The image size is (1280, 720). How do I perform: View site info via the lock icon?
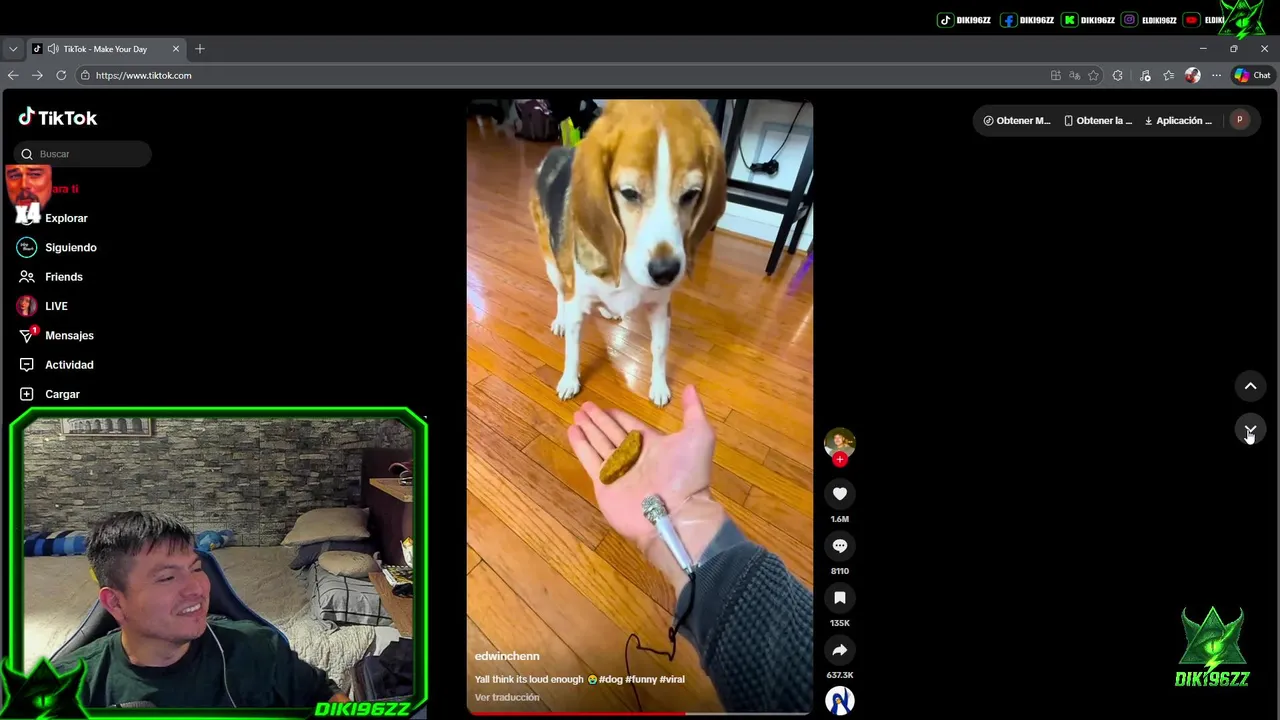pos(85,75)
